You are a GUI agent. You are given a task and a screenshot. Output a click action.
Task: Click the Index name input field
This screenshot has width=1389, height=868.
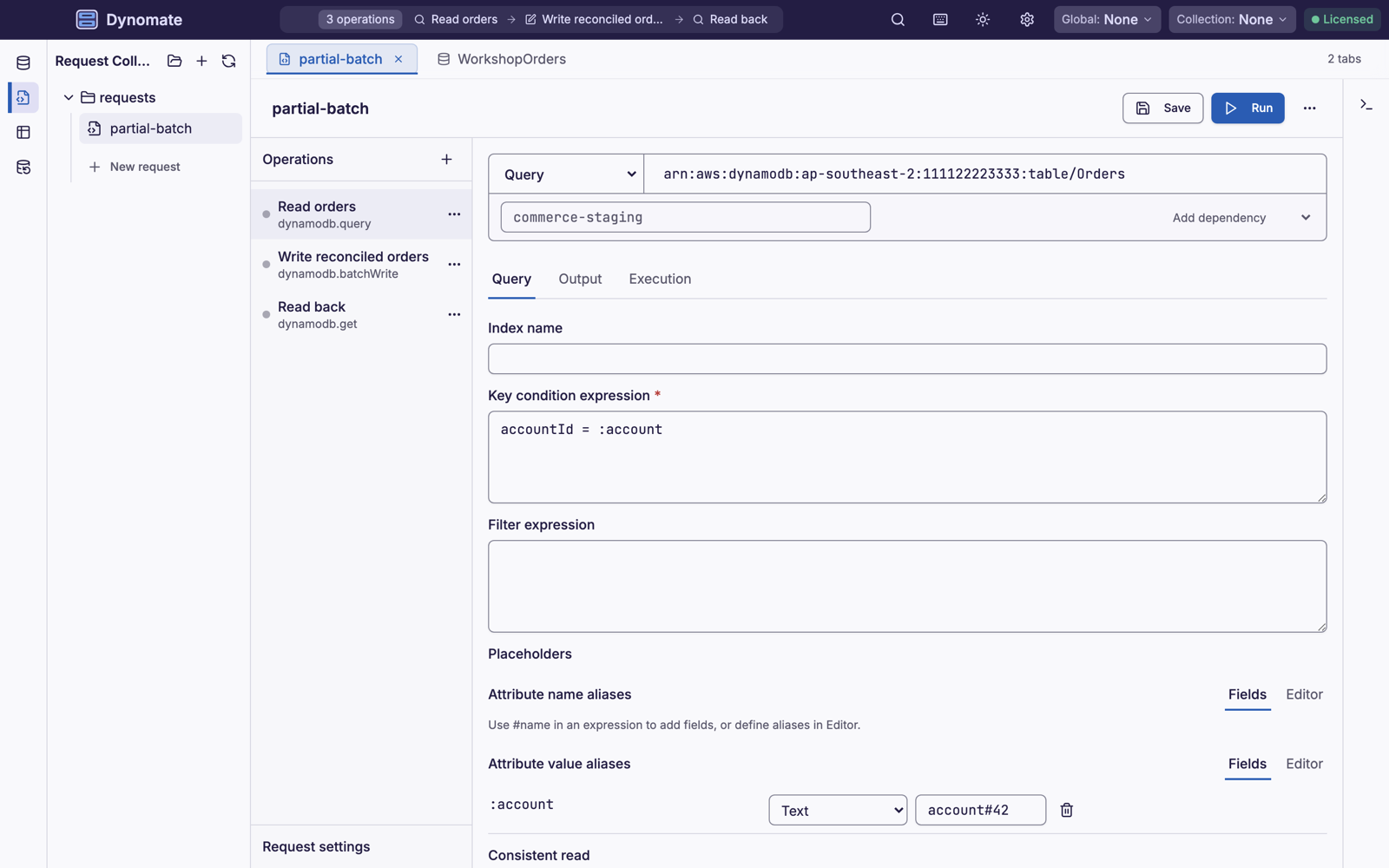907,358
